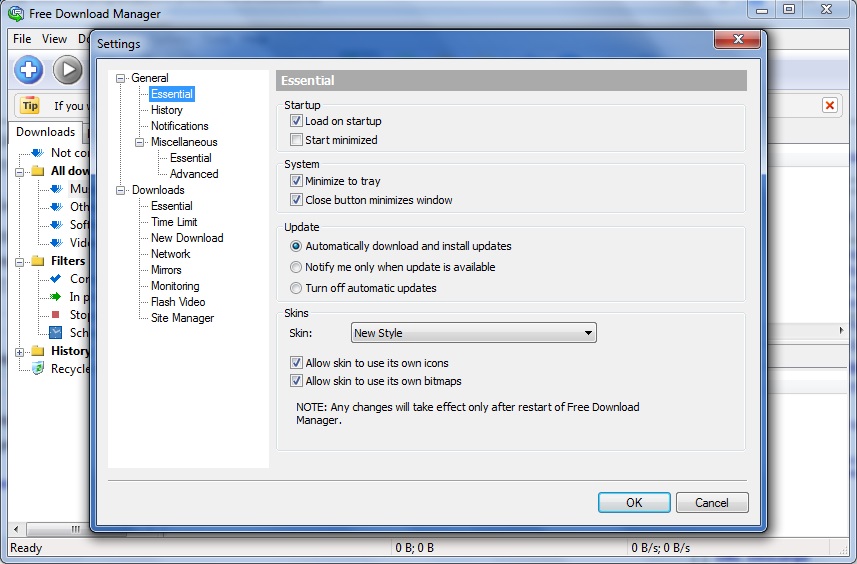Click the Completed filter checkmark icon
Image resolution: width=857 pixels, height=564 pixels.
(x=56, y=279)
